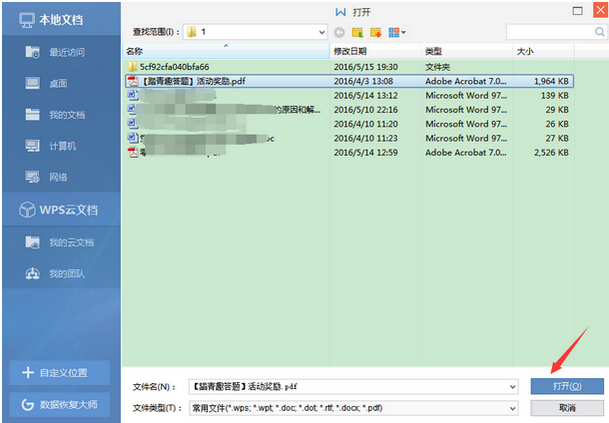Click the search magnifier icon
Viewport: 609px width, 423px height.
(x=600, y=32)
